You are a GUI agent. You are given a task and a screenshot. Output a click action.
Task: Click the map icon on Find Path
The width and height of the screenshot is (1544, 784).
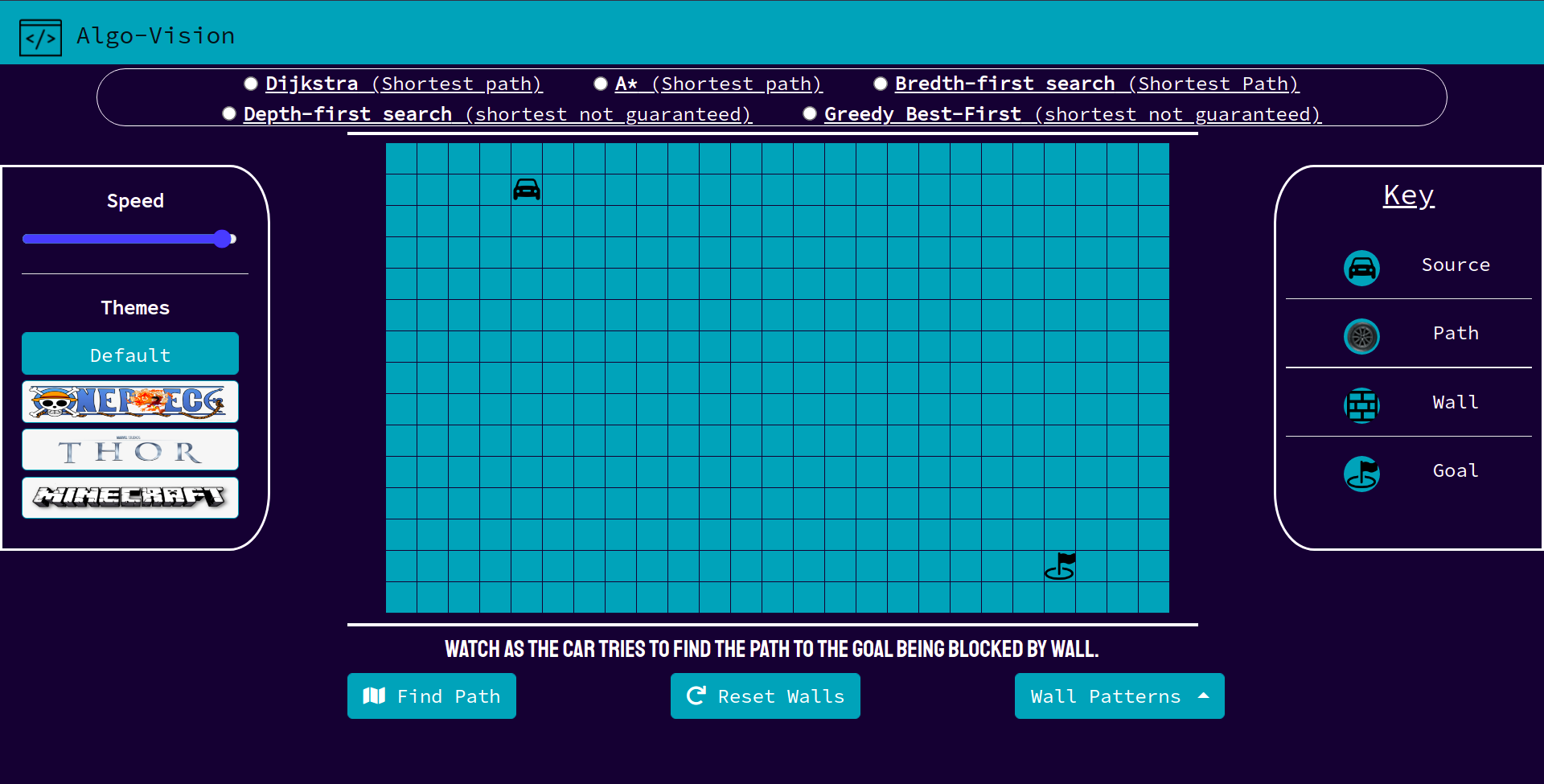(x=374, y=696)
